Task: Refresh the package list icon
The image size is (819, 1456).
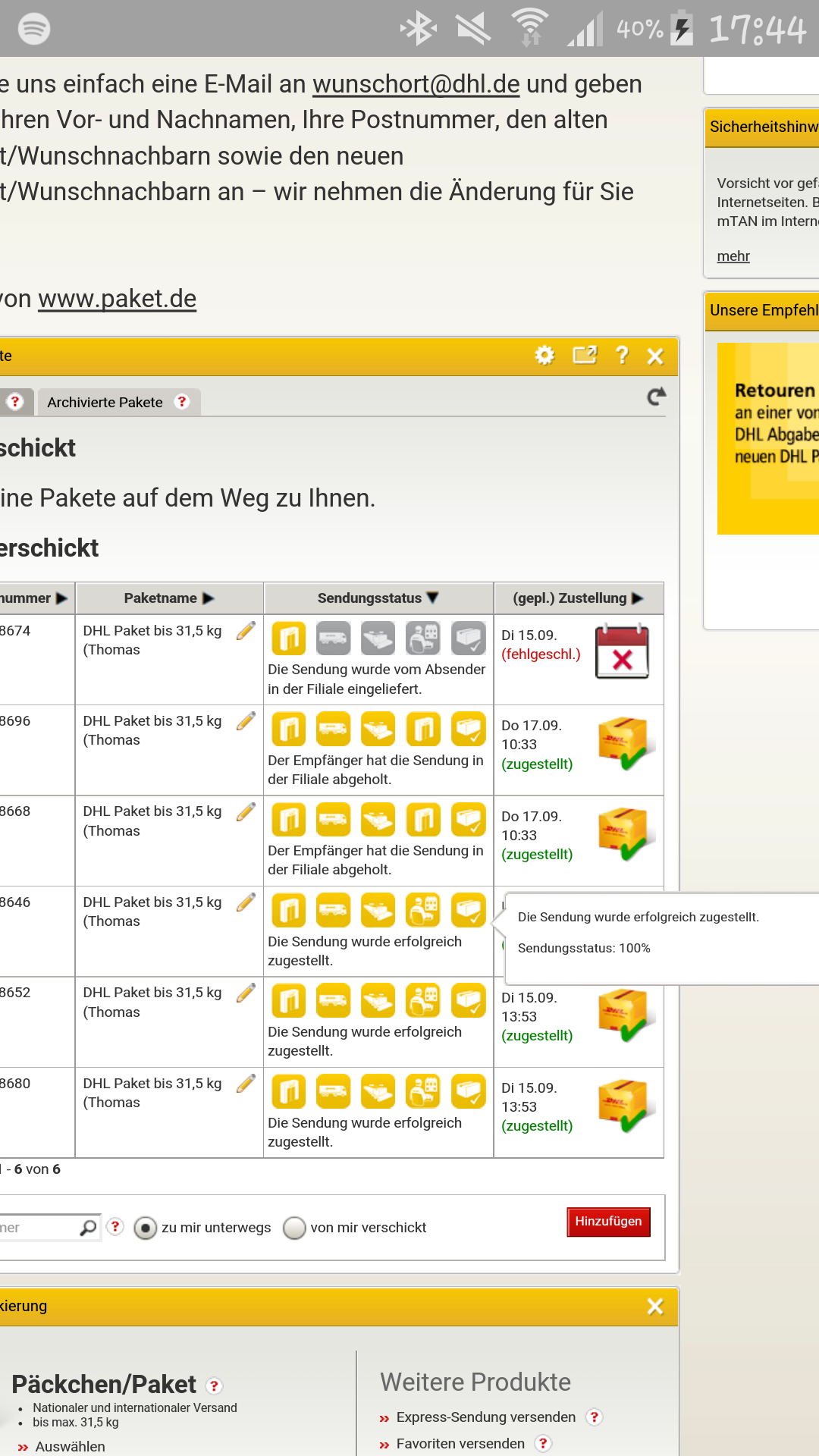Action: (x=657, y=397)
